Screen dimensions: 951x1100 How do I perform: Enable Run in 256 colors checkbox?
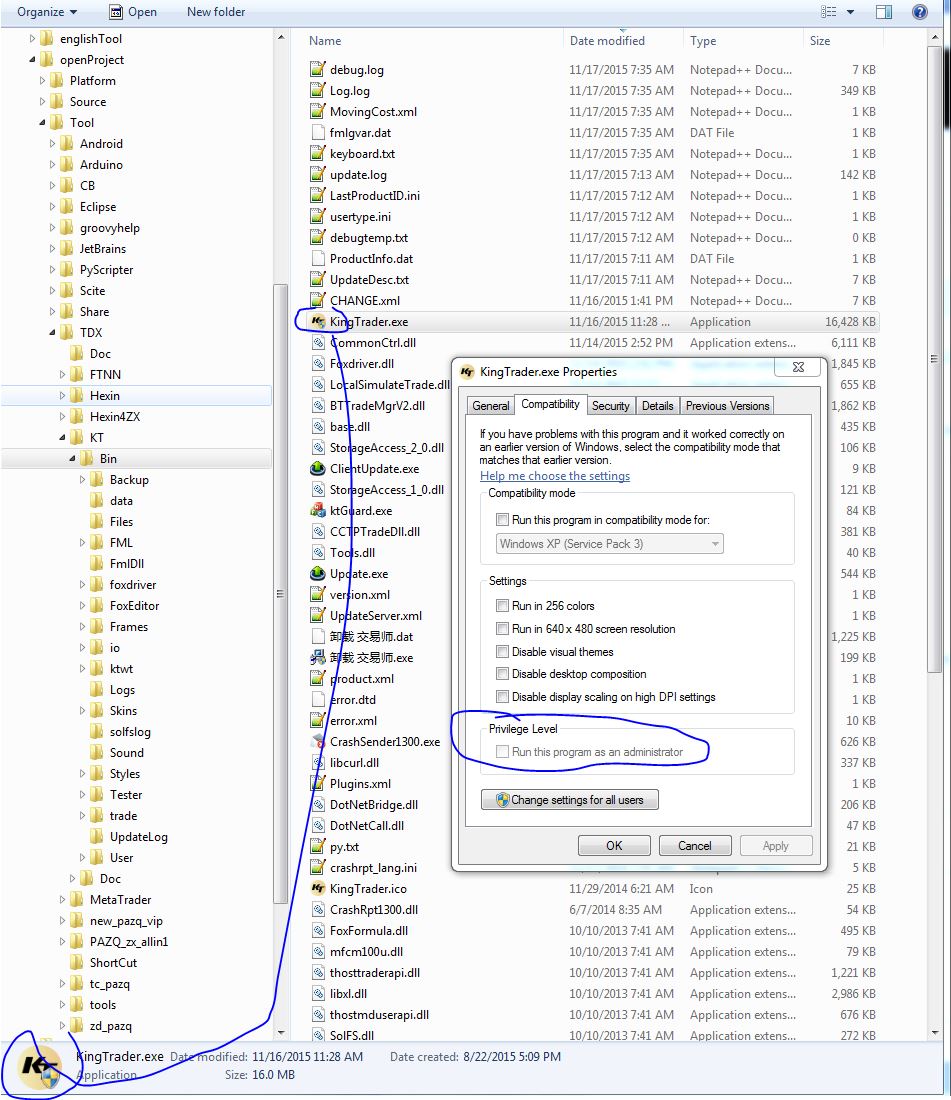(502, 606)
